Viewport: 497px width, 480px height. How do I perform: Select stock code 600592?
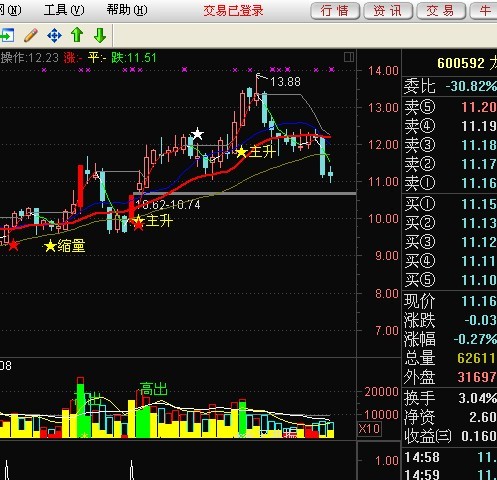coord(461,63)
